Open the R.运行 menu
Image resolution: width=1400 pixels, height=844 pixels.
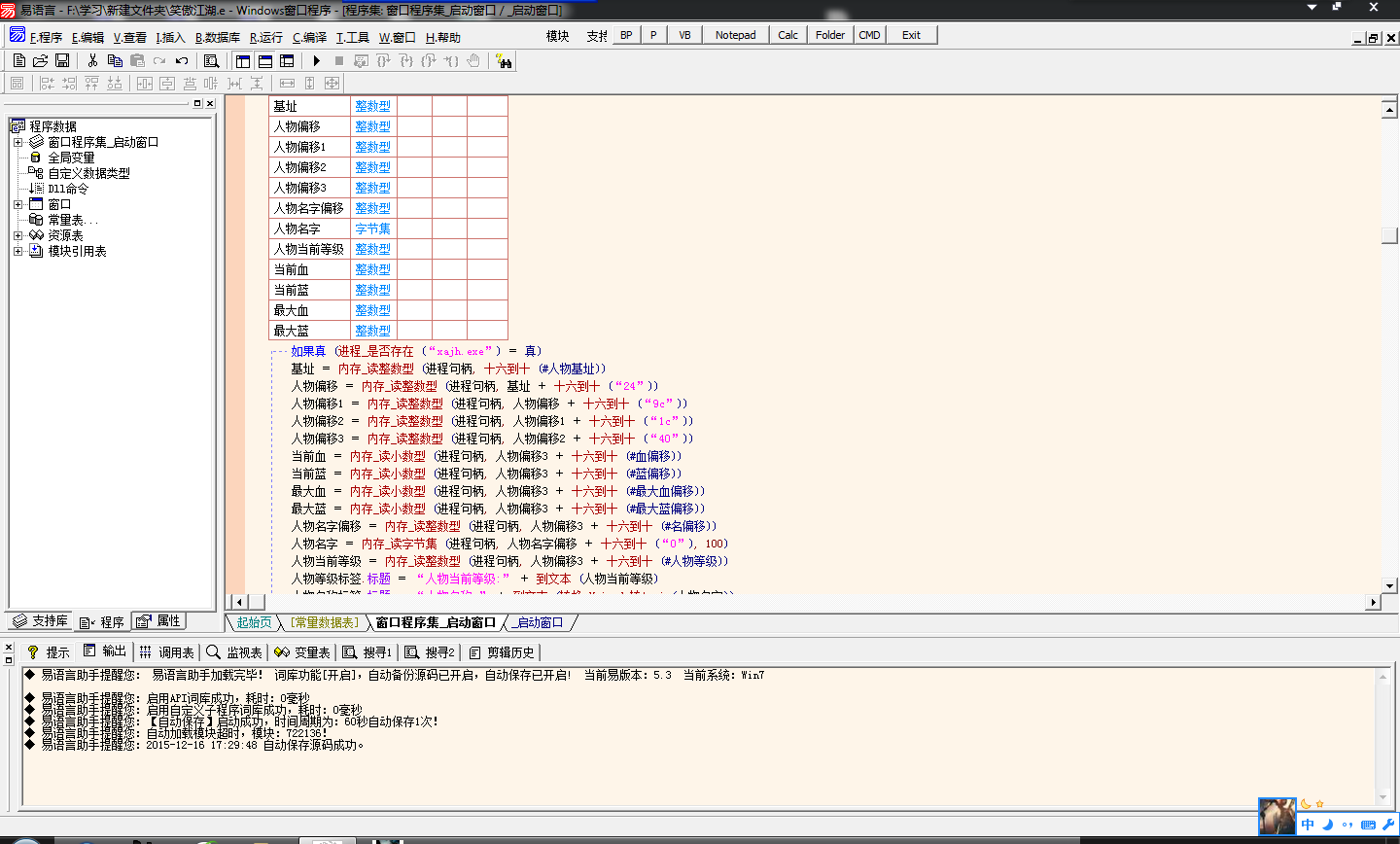[266, 37]
